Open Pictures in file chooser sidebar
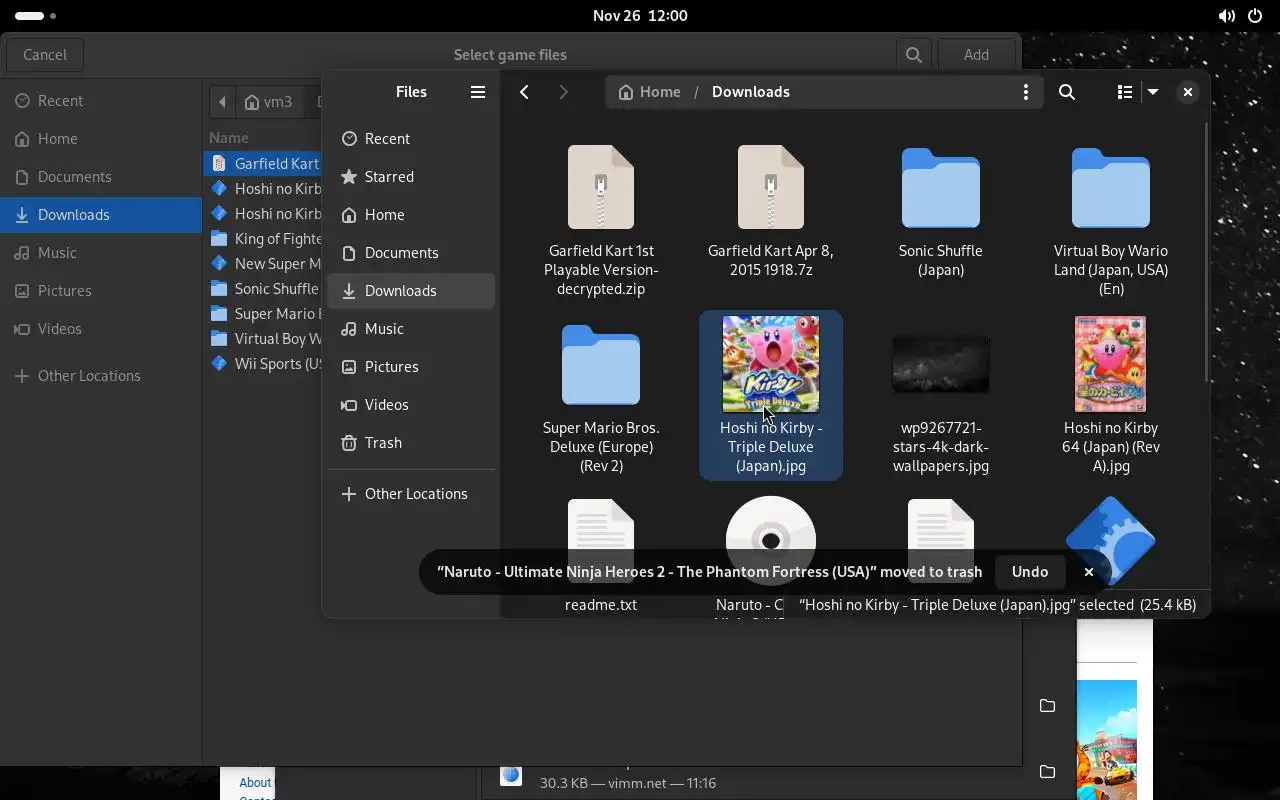 [101, 291]
